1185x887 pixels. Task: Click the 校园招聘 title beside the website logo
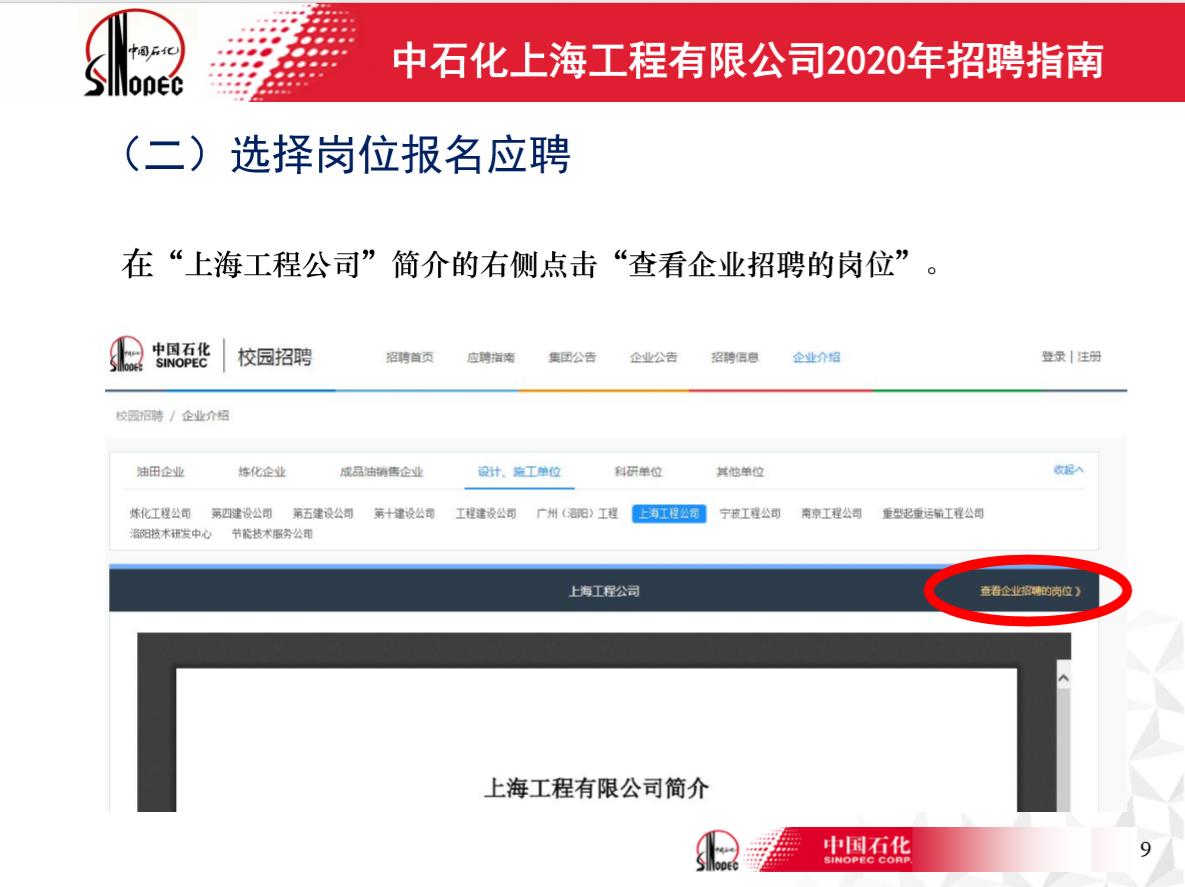tap(275, 357)
